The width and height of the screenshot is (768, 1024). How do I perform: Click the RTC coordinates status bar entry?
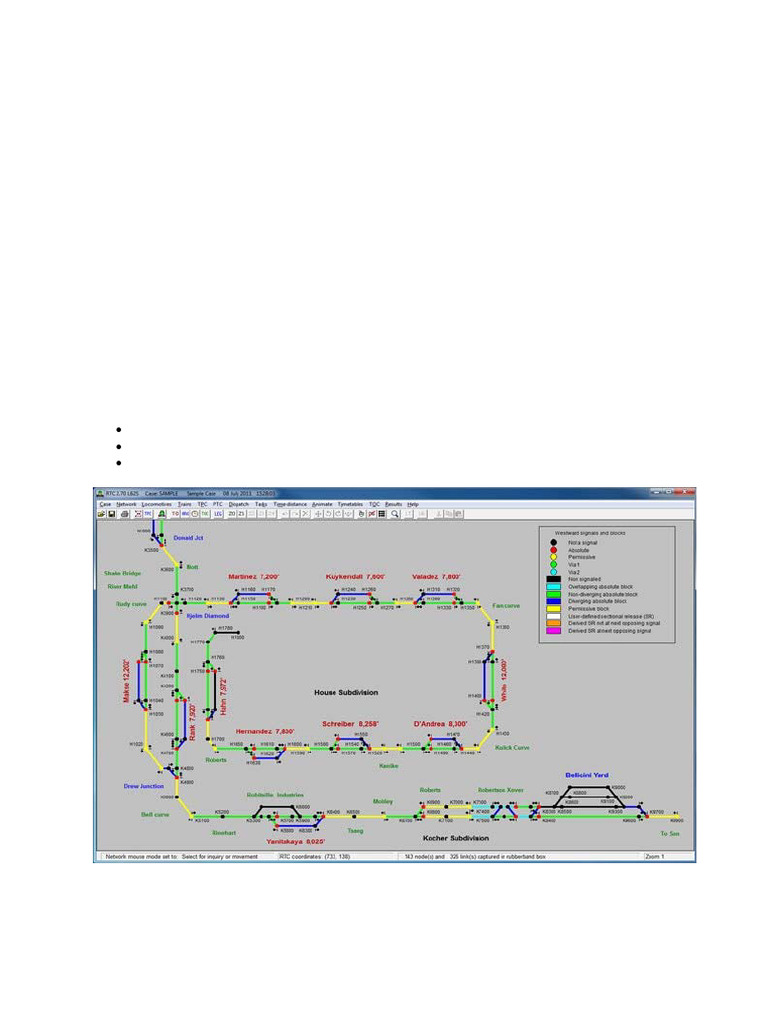(315, 856)
